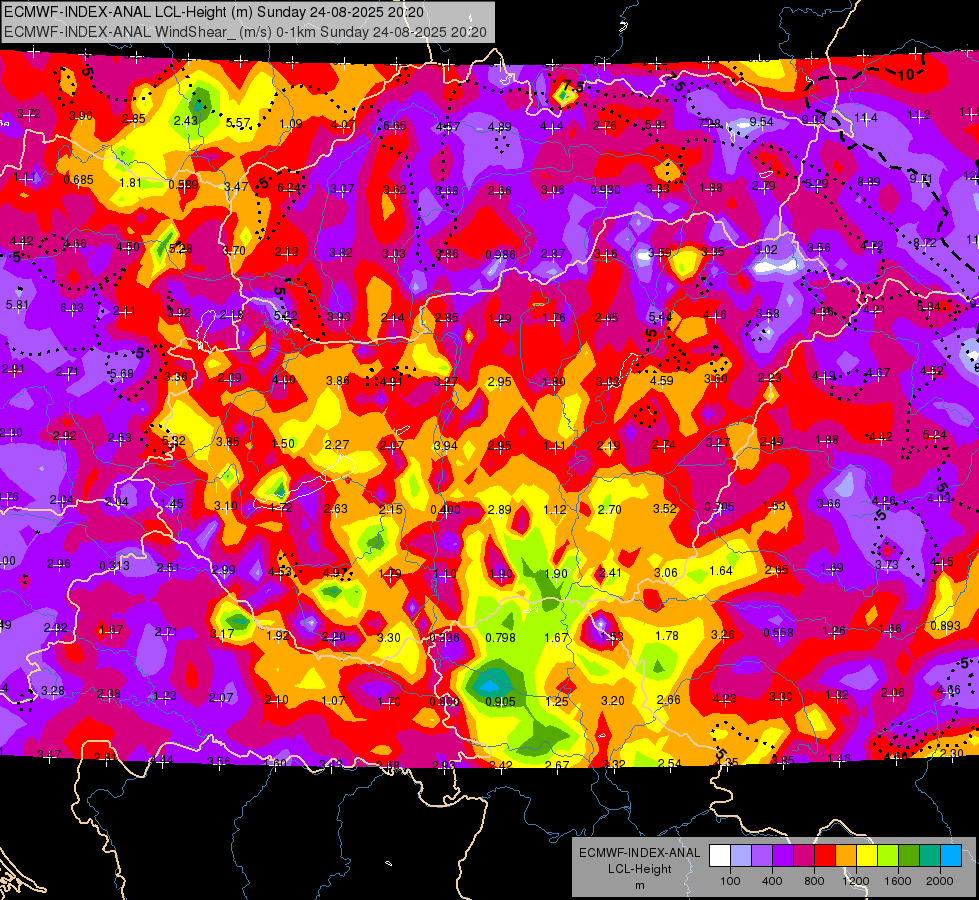Image resolution: width=979 pixels, height=900 pixels.
Task: Click the WindShear 0-1km title line
Action: tap(245, 32)
